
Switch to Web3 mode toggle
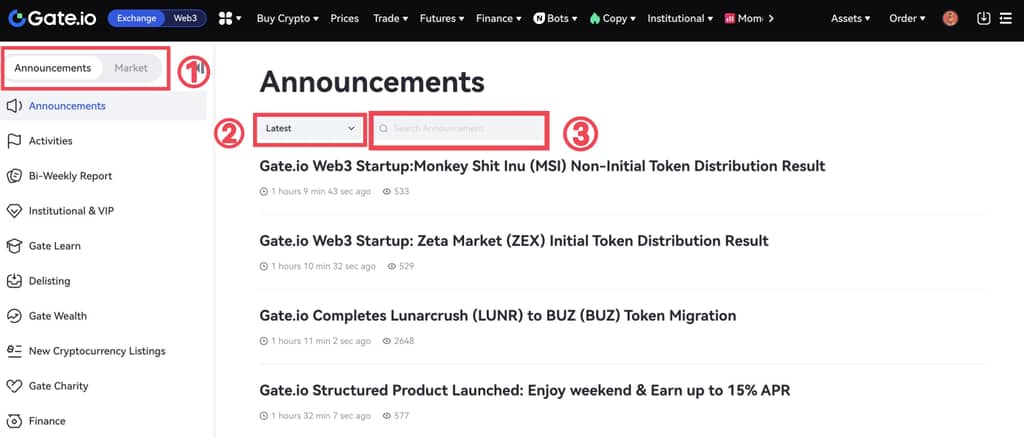click(x=185, y=18)
